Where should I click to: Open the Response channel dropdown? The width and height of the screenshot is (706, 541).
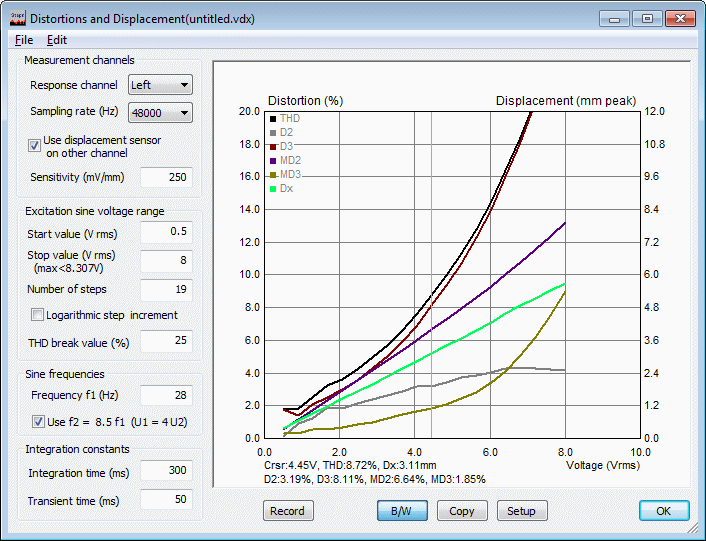click(x=160, y=85)
